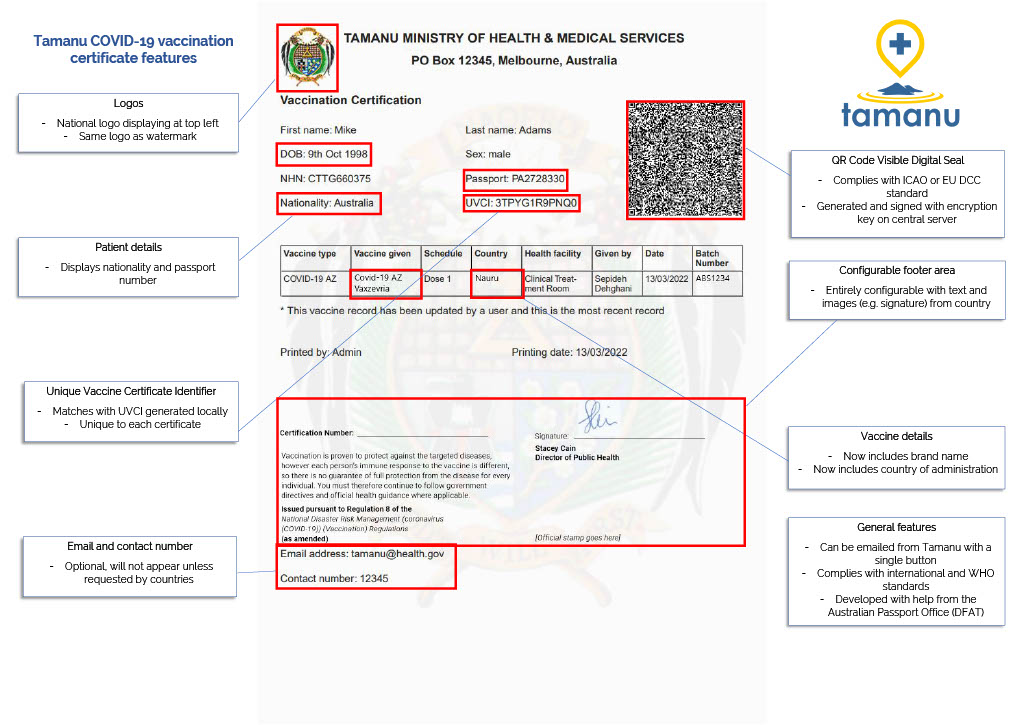Click the "Unique Vaccine Certificate Identifier" callout heading

pyautogui.click(x=131, y=391)
